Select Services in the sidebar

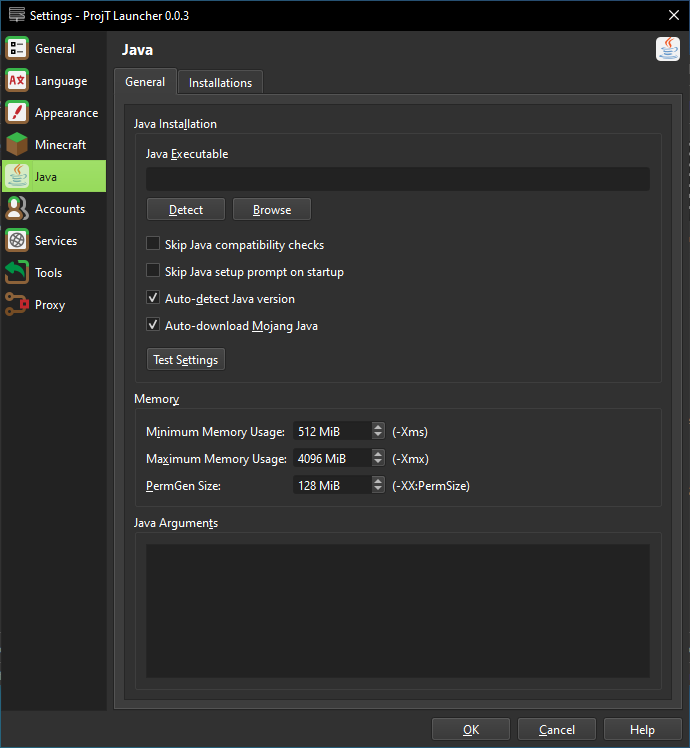tap(54, 240)
